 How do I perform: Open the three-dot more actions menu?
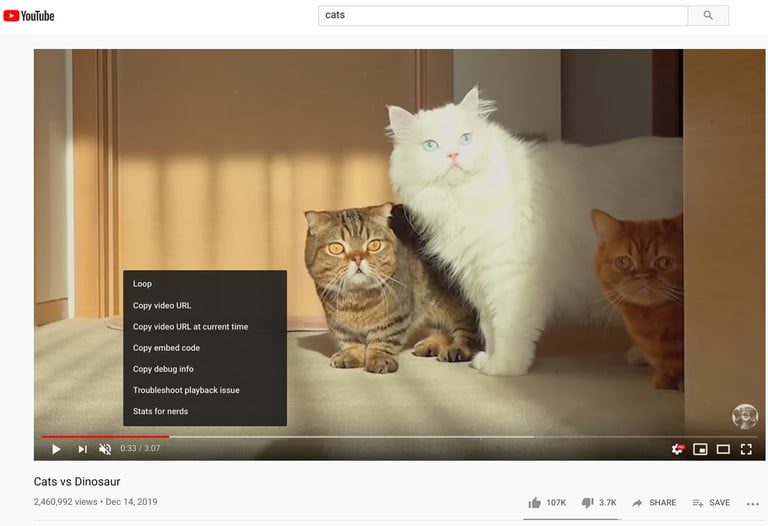[752, 503]
